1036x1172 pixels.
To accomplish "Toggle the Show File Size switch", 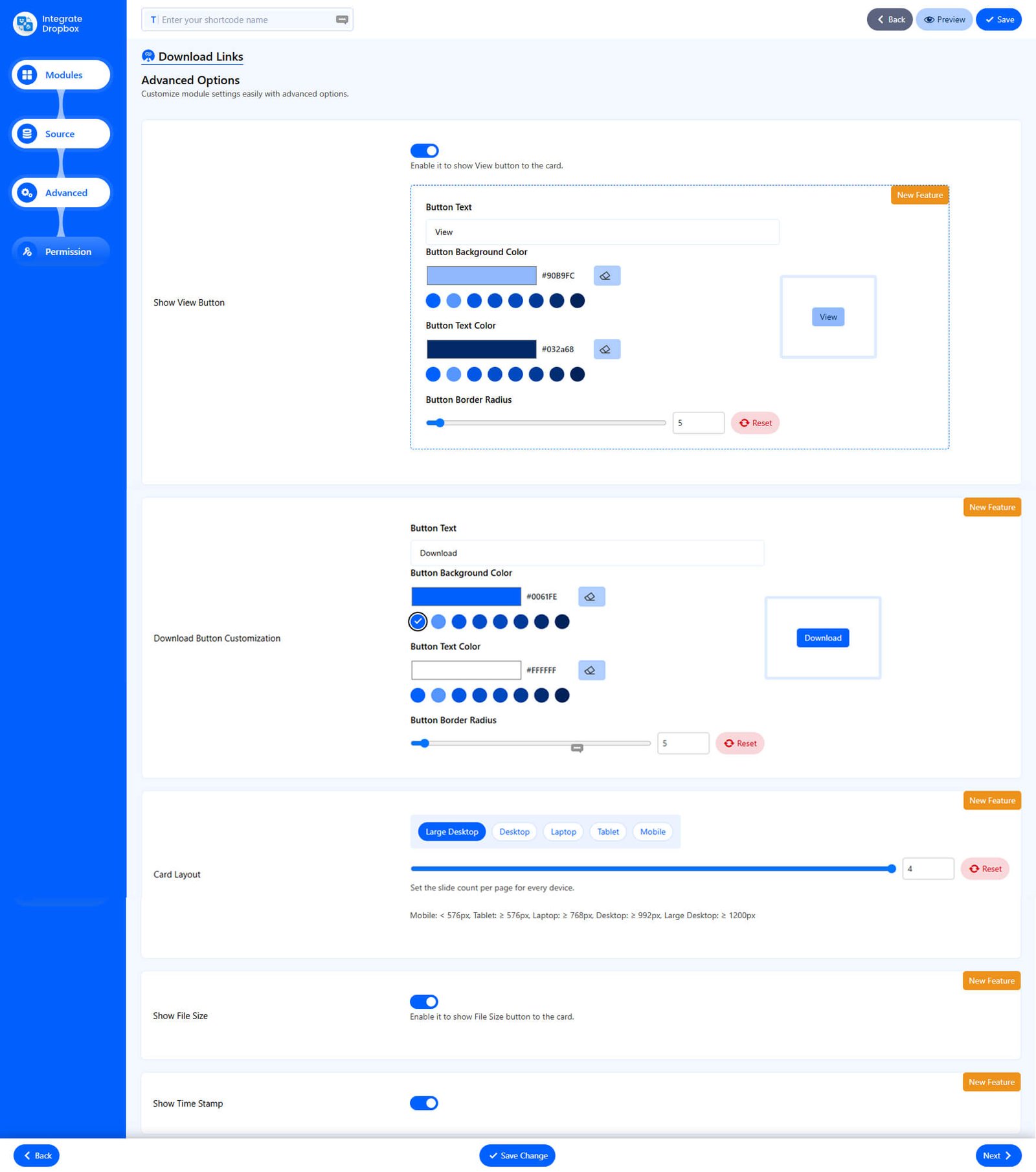I will [x=424, y=1002].
